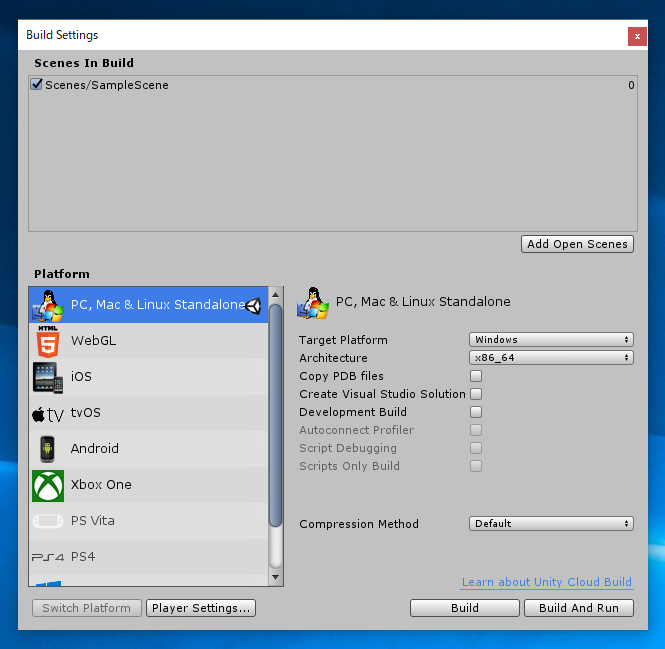Image resolution: width=665 pixels, height=649 pixels.
Task: Click the WebGL HTML5 platform icon
Action: click(48, 342)
